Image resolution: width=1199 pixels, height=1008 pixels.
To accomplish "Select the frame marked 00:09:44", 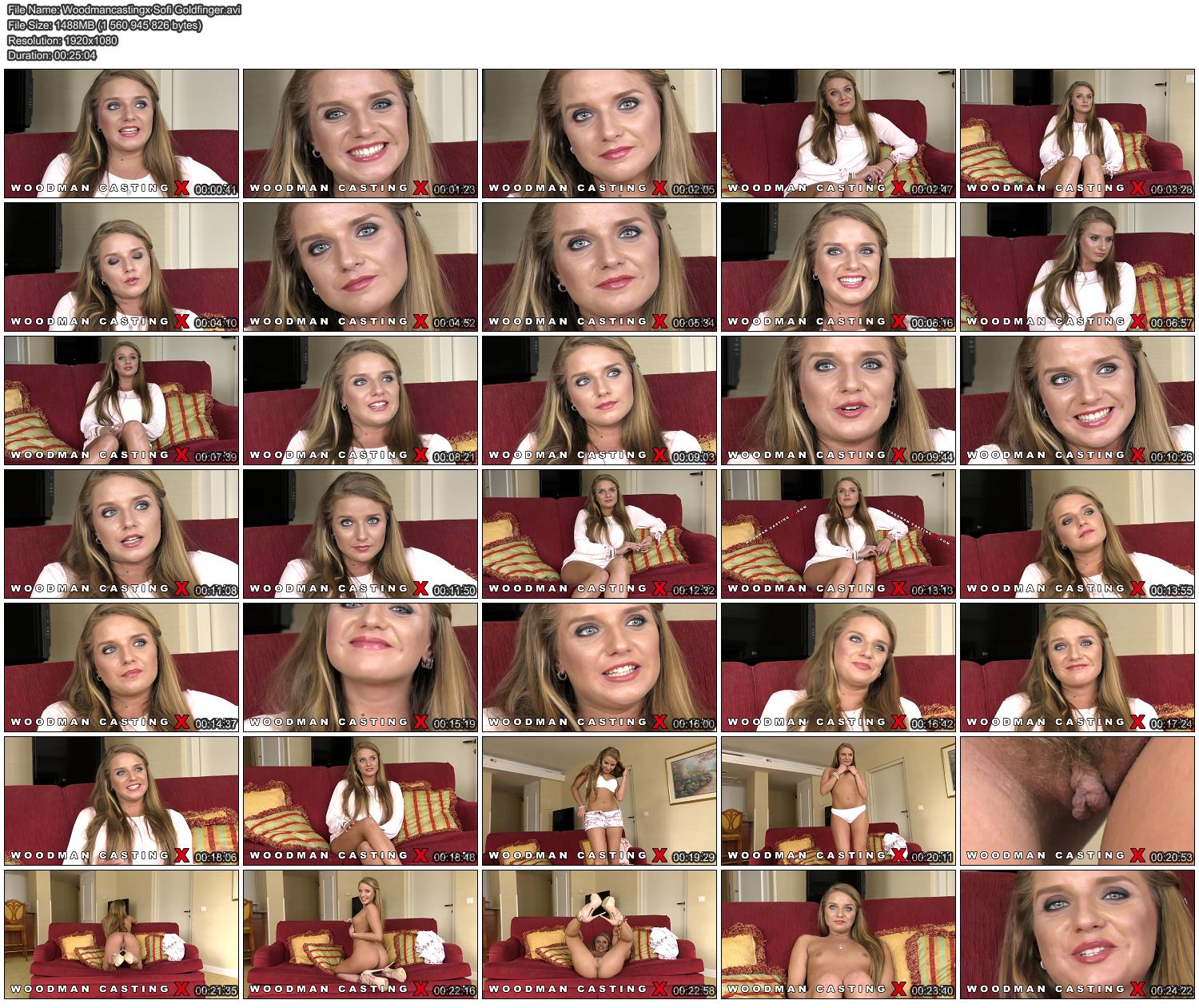I will (x=839, y=400).
